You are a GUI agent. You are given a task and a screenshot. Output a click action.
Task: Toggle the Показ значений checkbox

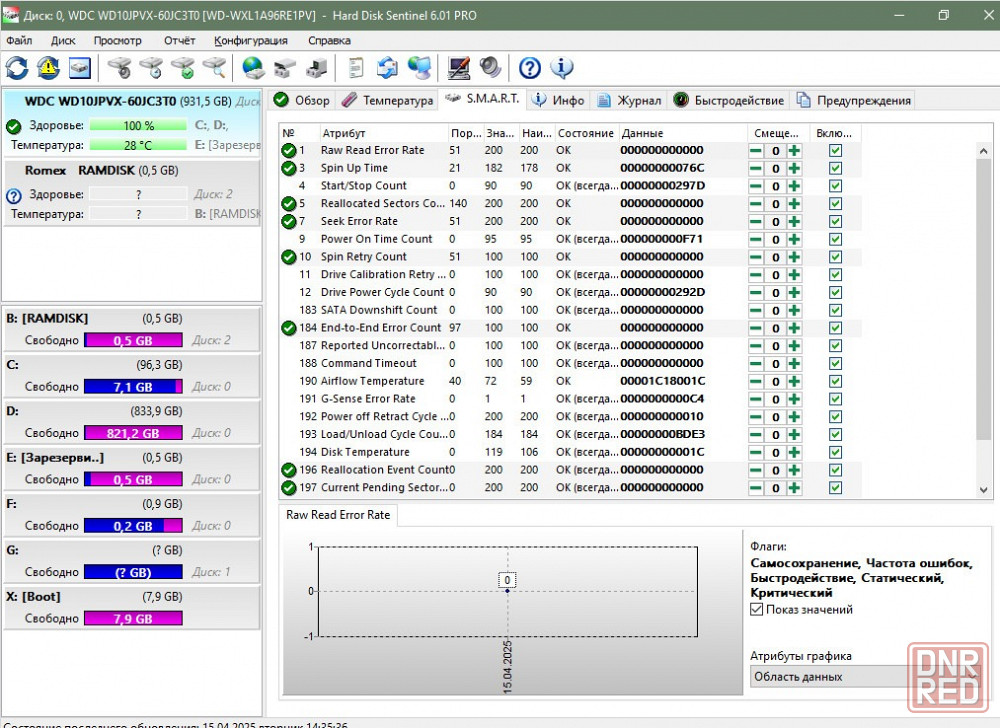click(x=756, y=609)
